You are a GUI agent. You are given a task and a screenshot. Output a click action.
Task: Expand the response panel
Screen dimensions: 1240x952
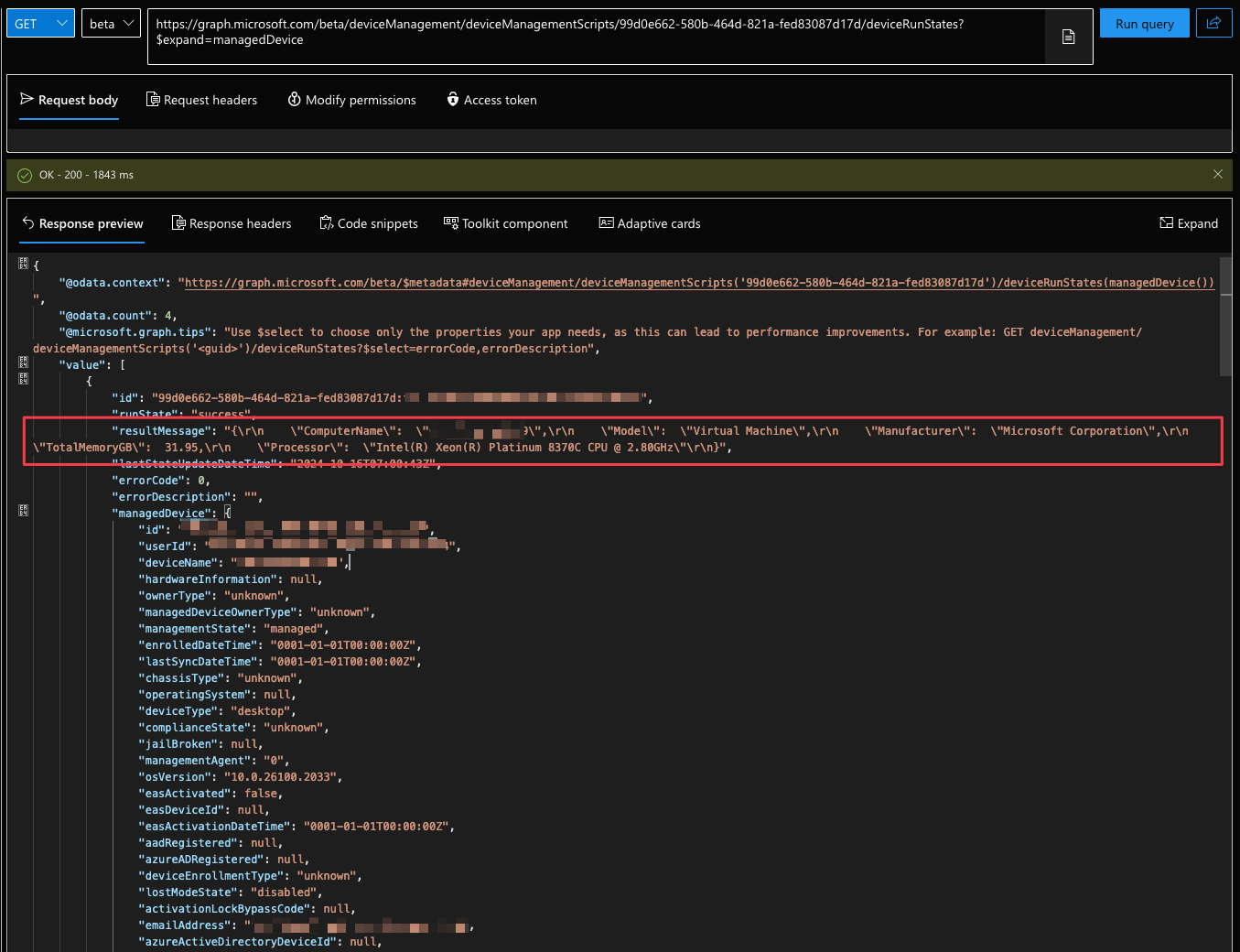coord(1189,223)
